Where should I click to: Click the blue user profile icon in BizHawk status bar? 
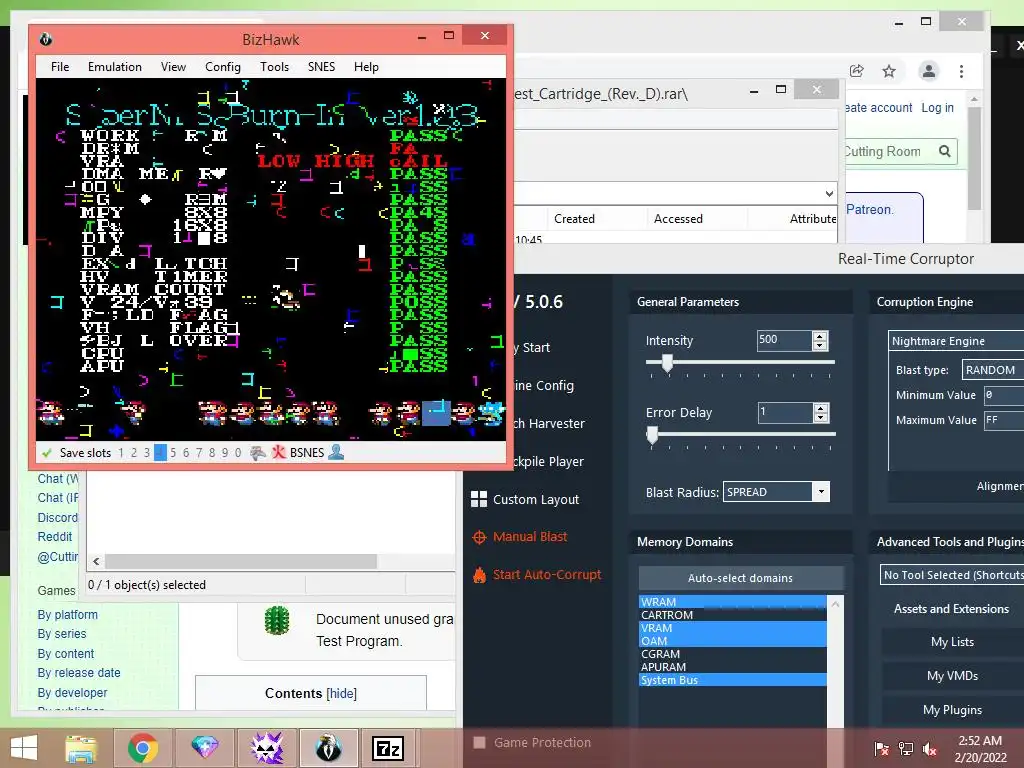tap(336, 452)
